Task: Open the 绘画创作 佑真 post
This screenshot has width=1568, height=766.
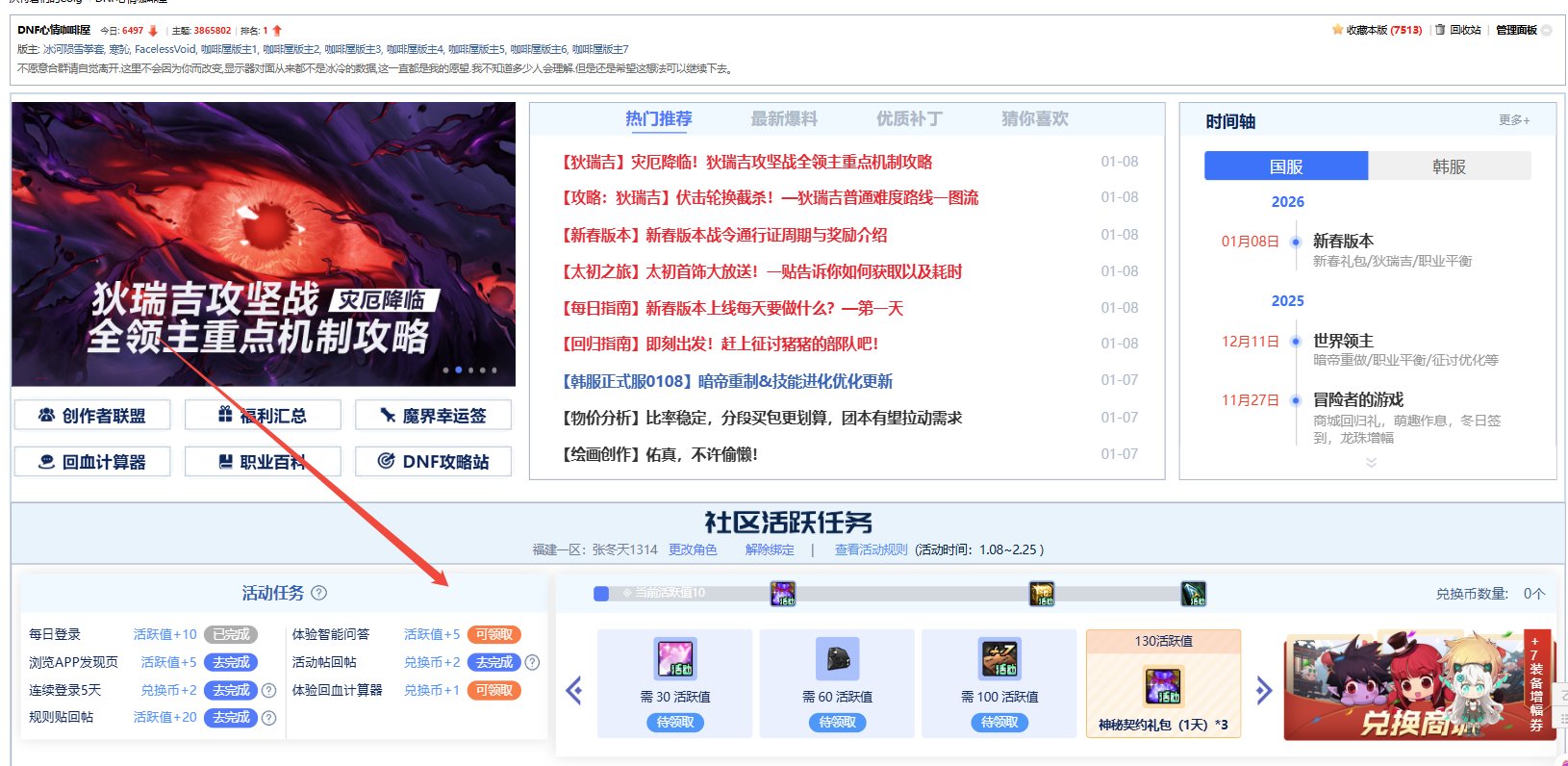Action: 660,454
